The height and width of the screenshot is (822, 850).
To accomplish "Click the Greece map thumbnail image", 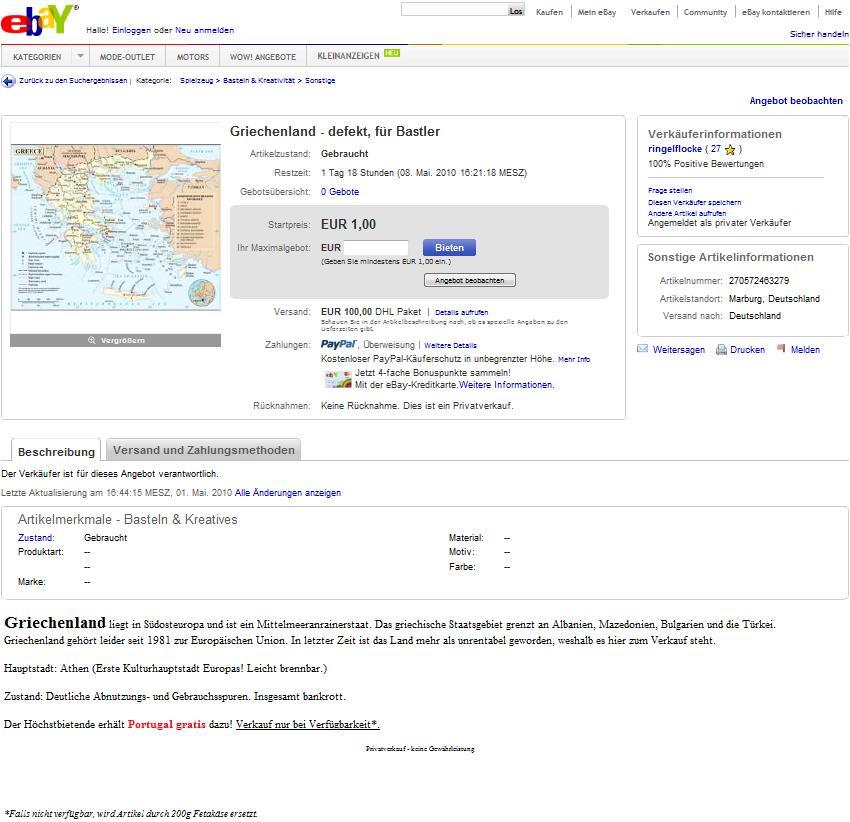I will coord(115,227).
